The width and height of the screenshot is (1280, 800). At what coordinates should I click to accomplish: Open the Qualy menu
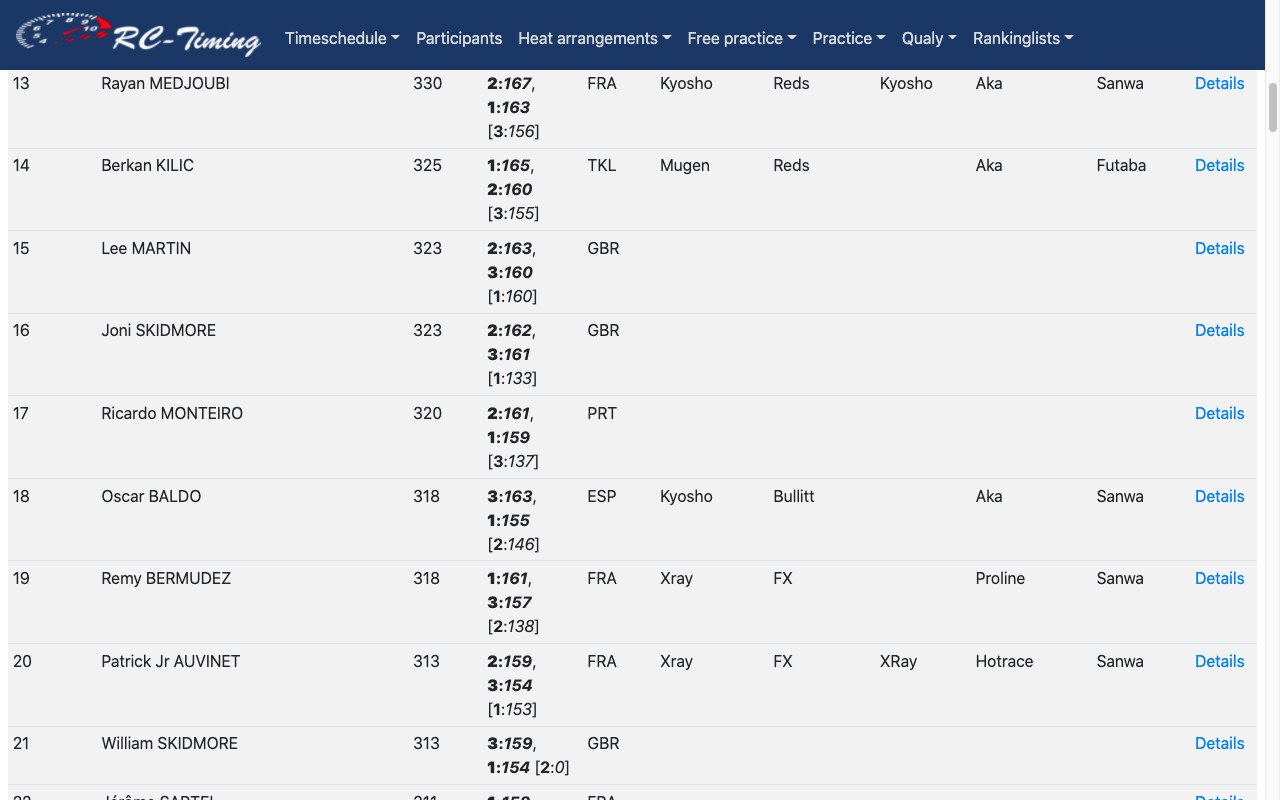point(929,38)
